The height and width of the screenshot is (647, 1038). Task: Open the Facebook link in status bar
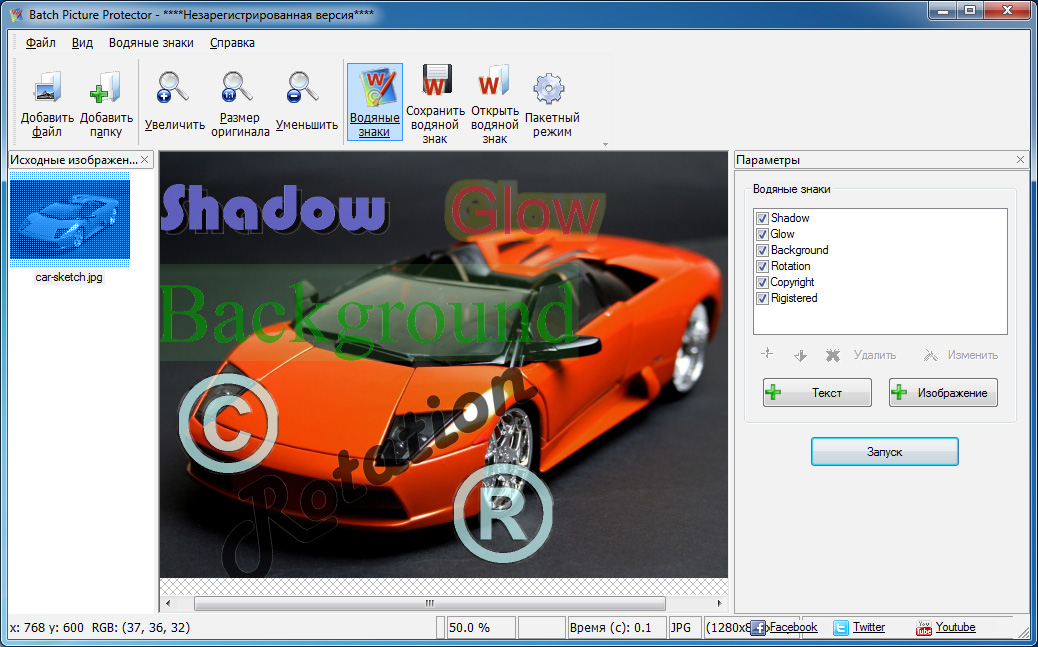pyautogui.click(x=792, y=627)
